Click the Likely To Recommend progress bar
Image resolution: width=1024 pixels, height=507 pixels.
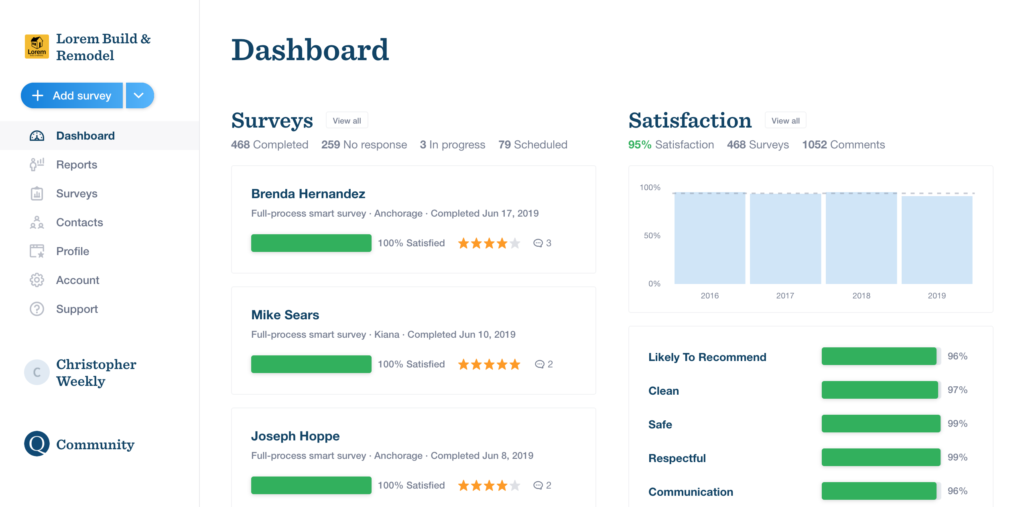[881, 356]
